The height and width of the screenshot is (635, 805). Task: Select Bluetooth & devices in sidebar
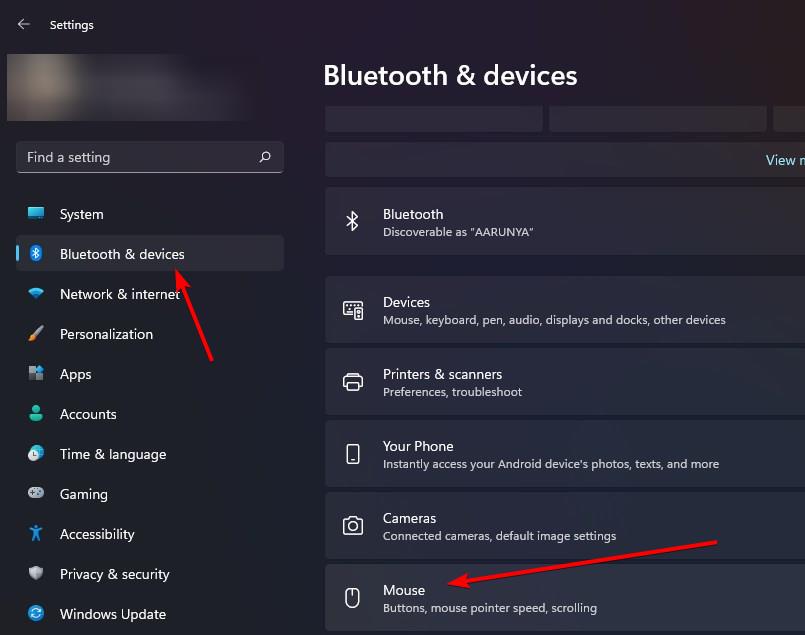122,254
